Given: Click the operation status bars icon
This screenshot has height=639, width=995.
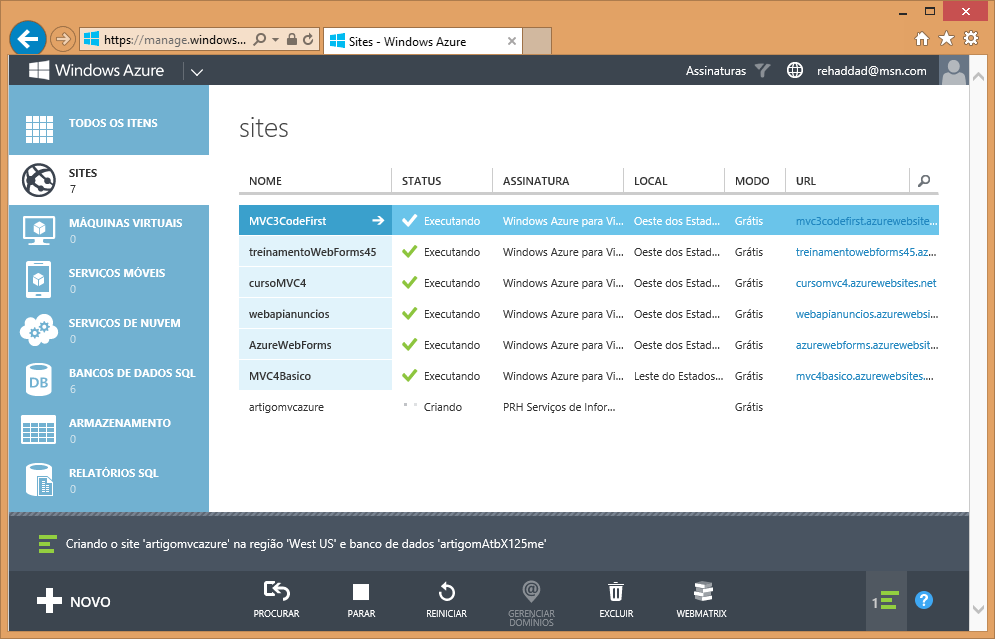Looking at the screenshot, I should (47, 544).
